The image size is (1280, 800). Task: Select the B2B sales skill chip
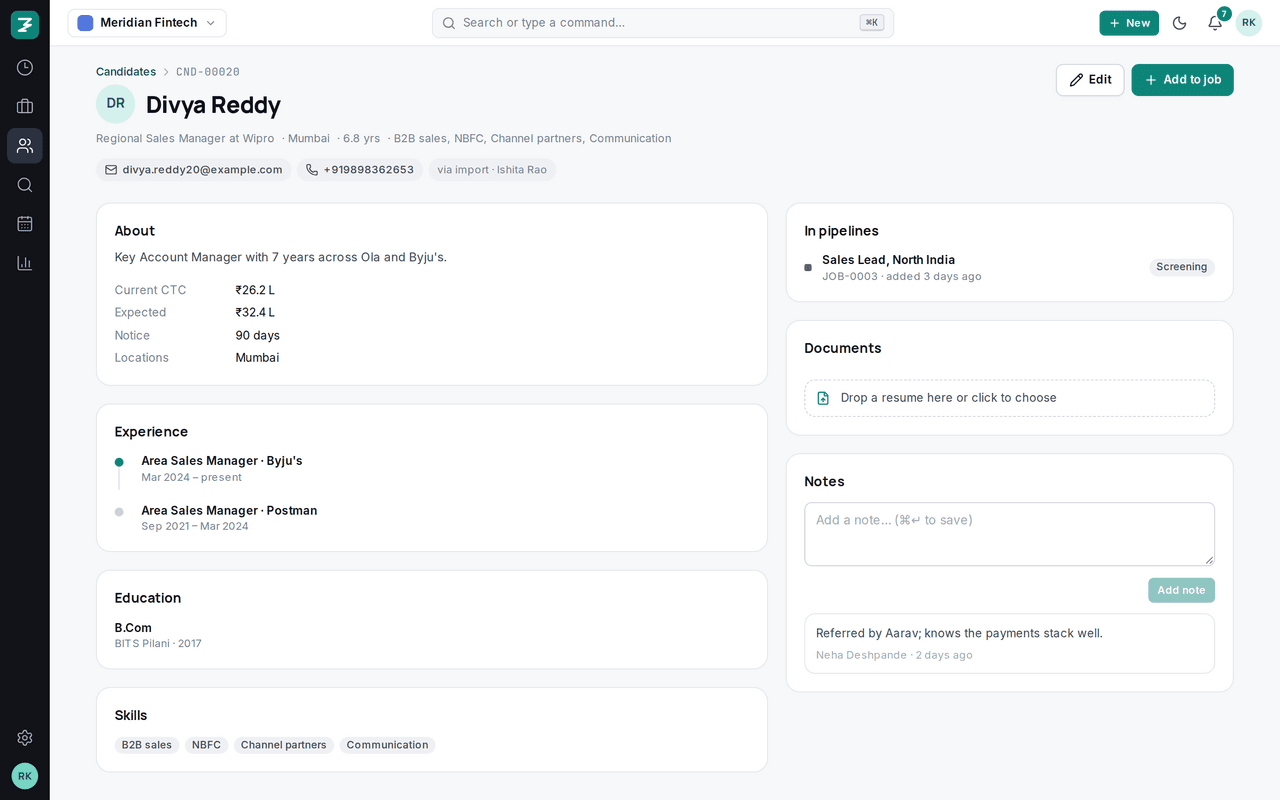[x=147, y=745]
